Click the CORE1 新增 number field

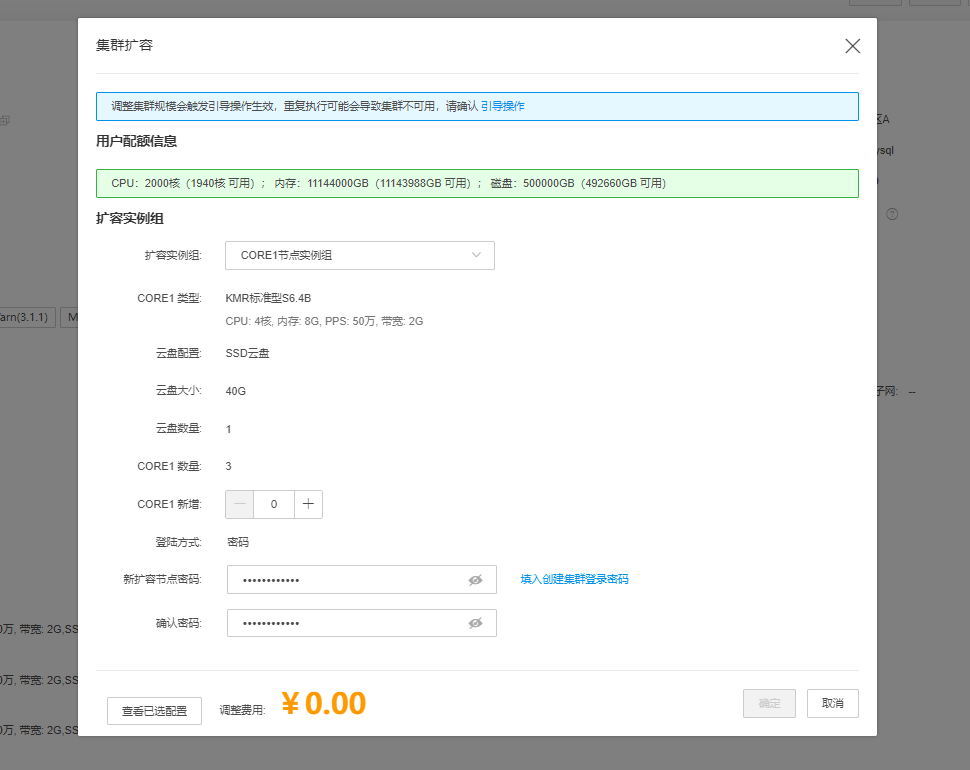(274, 504)
